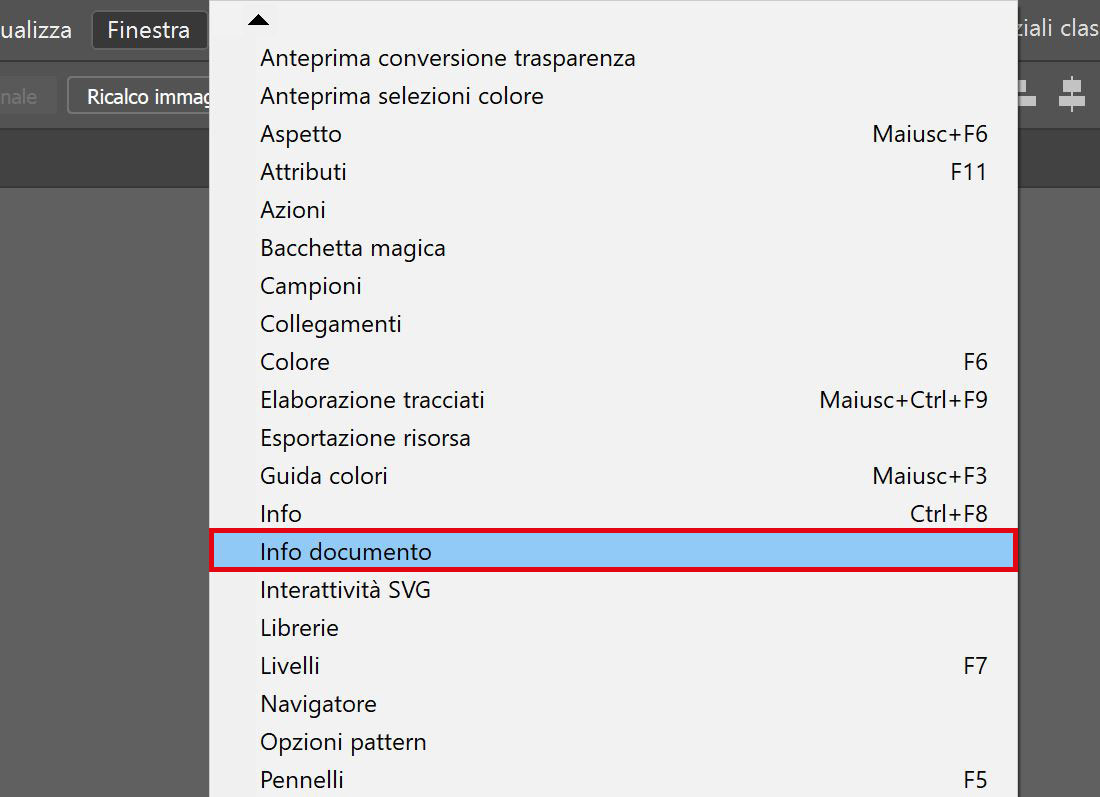Open the Bacchetta magica panel
1100x797 pixels.
pos(353,248)
